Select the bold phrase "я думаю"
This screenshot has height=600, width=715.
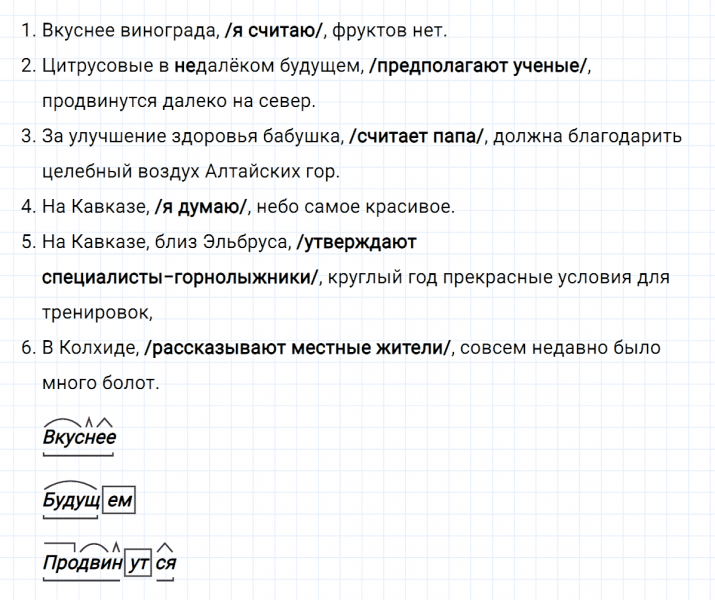[x=200, y=207]
